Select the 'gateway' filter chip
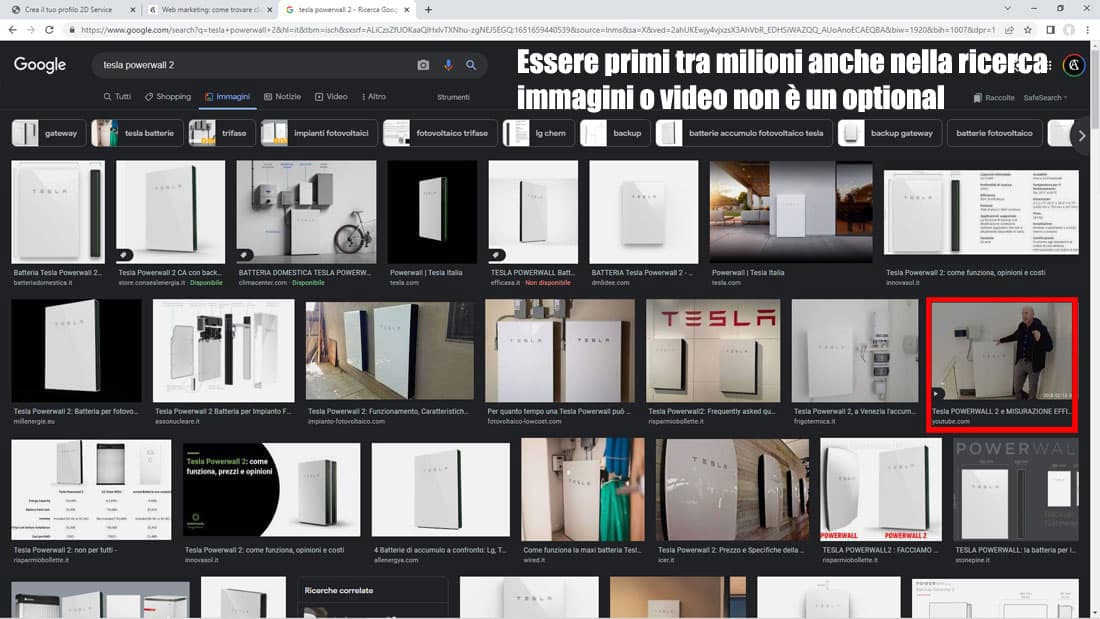1100x619 pixels. 48,133
